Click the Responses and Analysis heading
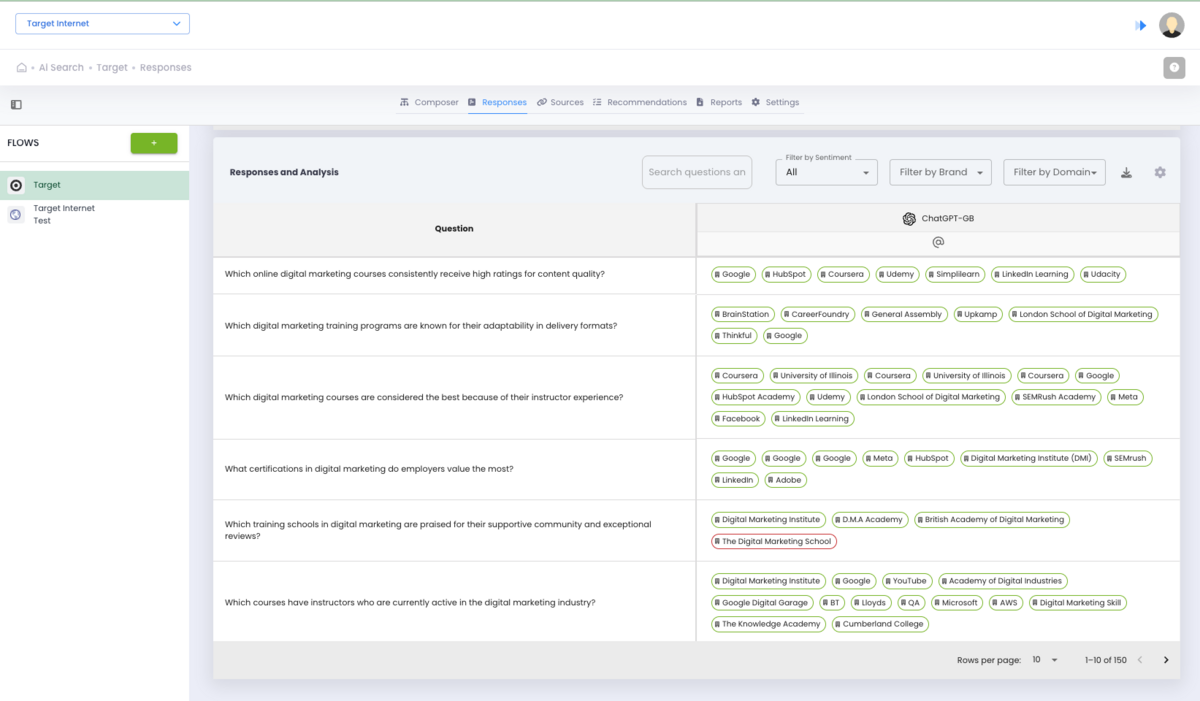 284,172
